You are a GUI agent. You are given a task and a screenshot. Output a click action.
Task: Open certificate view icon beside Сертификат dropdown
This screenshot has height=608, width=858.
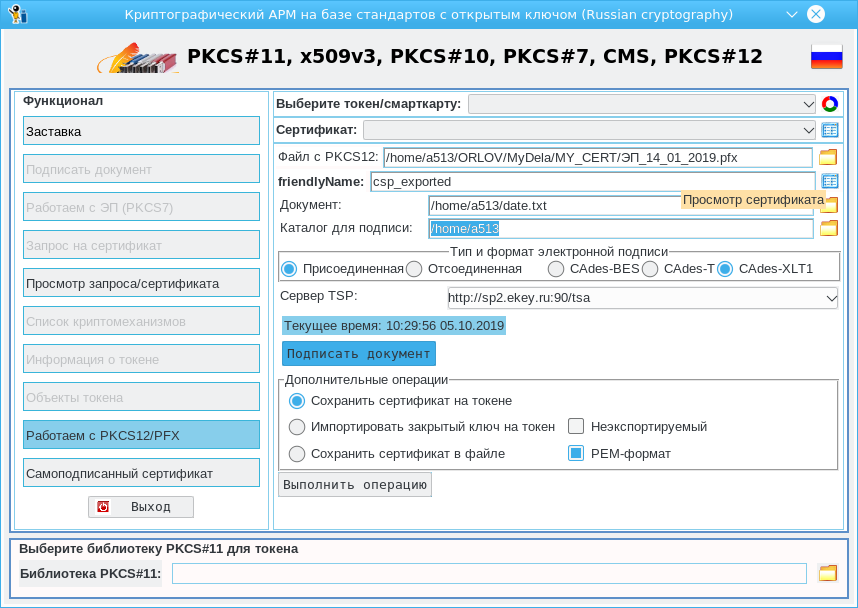pyautogui.click(x=829, y=130)
